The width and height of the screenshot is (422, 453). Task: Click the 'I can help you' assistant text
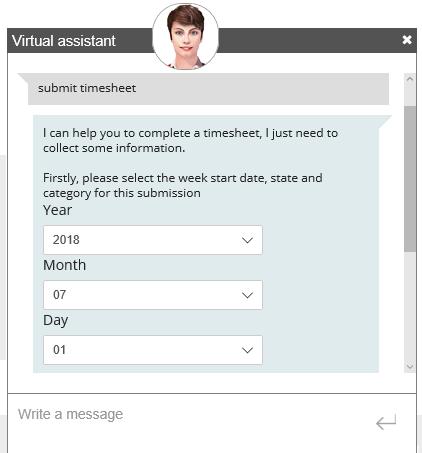pos(190,140)
